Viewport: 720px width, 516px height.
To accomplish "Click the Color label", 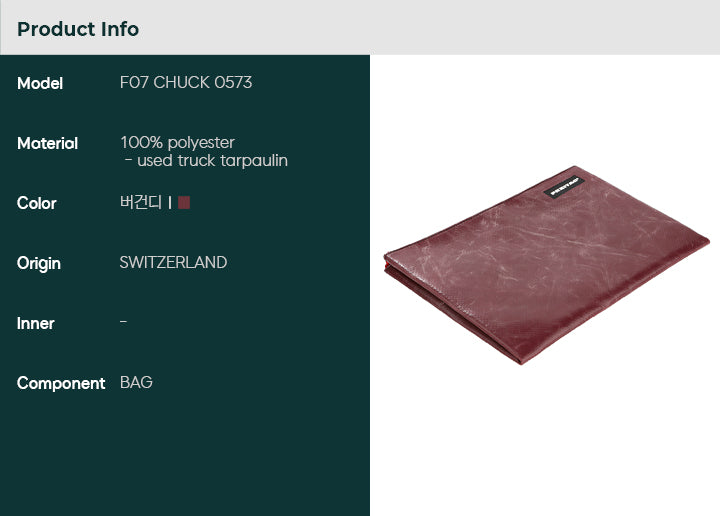I will coord(37,203).
